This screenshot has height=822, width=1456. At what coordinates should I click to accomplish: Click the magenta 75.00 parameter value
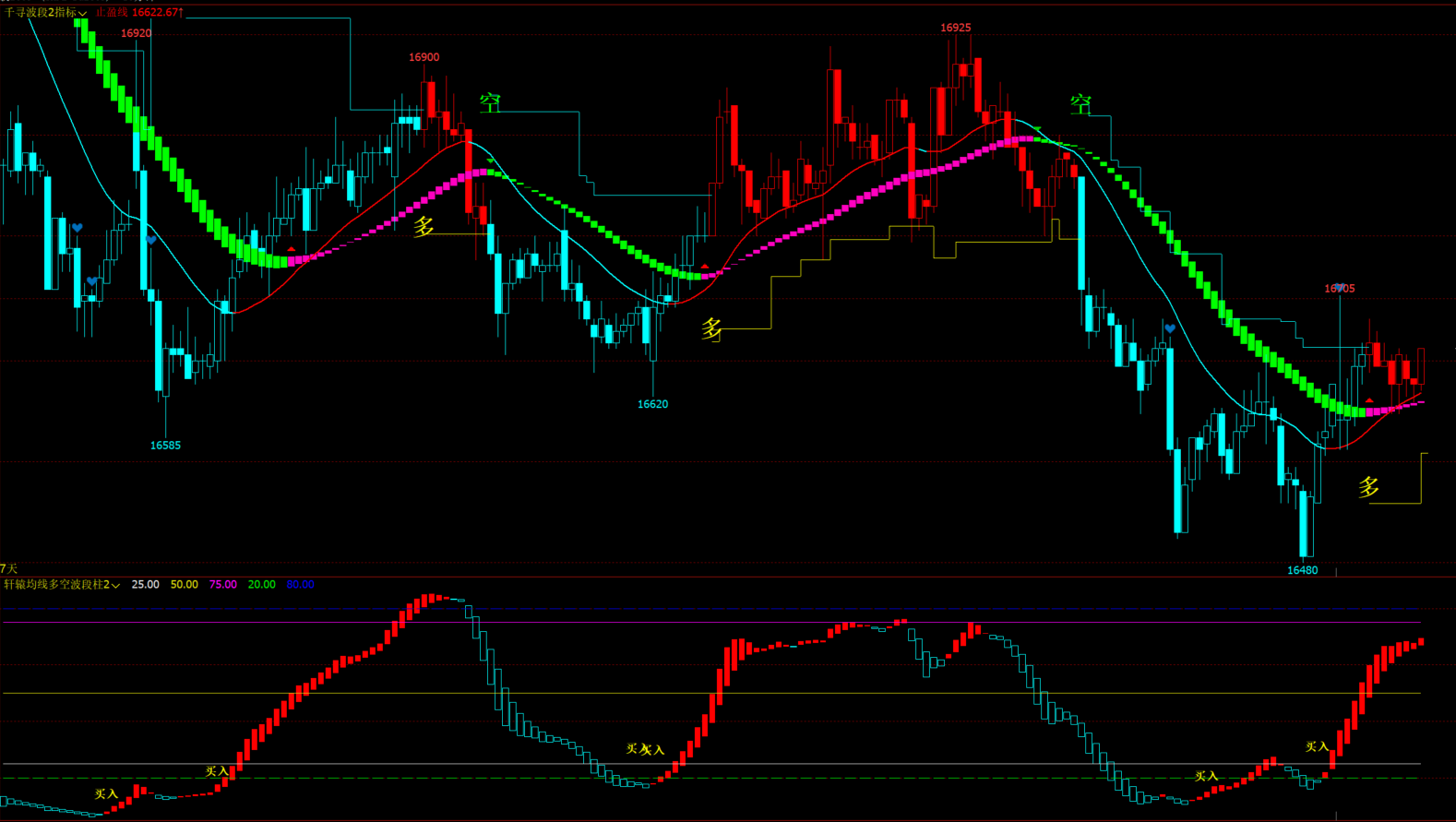(222, 585)
